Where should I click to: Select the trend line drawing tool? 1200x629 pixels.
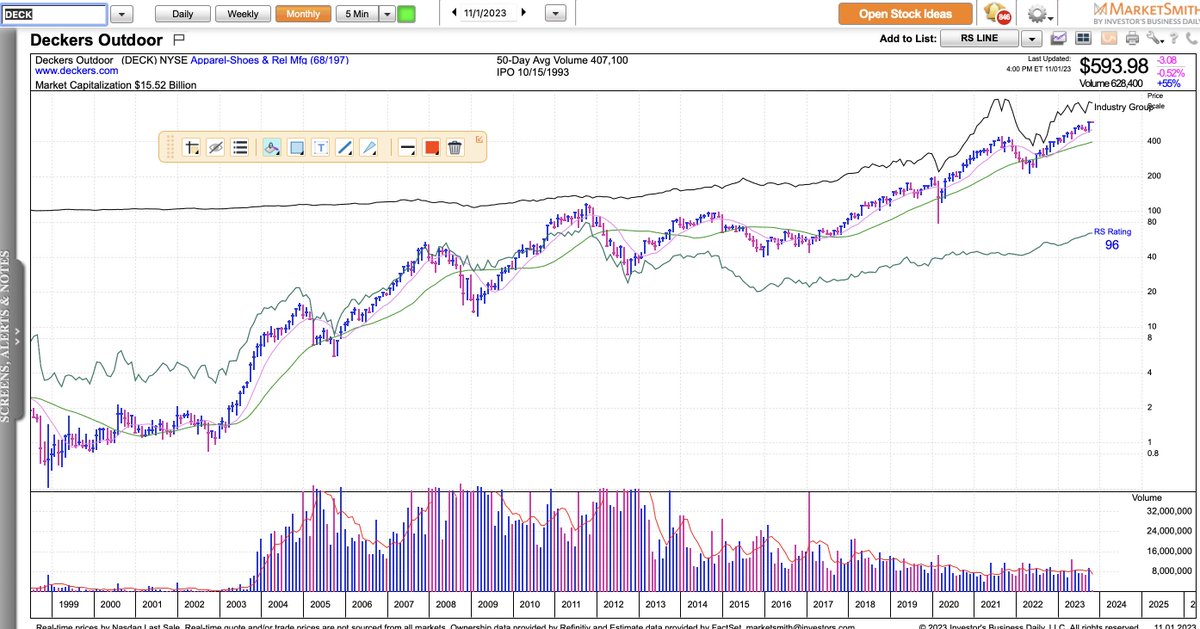pos(345,147)
